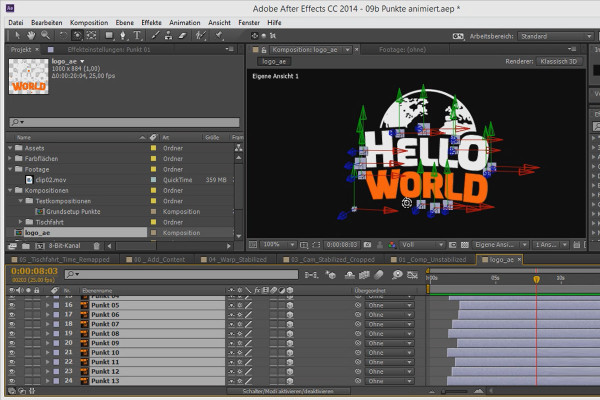Hide layer Punkt 05 with eye toggle
This screenshot has height=400, width=600.
click(12, 305)
